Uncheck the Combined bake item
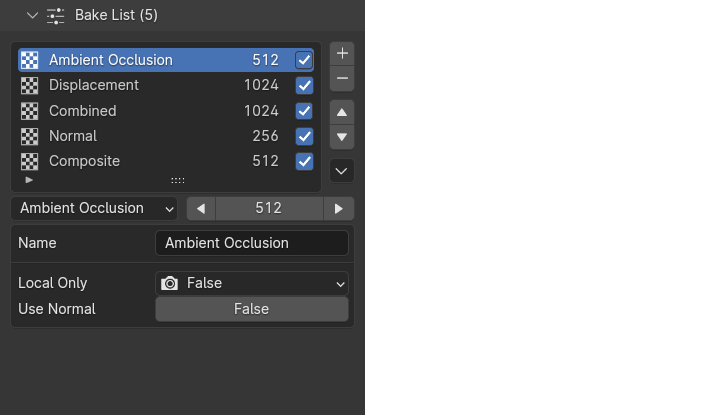 [304, 111]
